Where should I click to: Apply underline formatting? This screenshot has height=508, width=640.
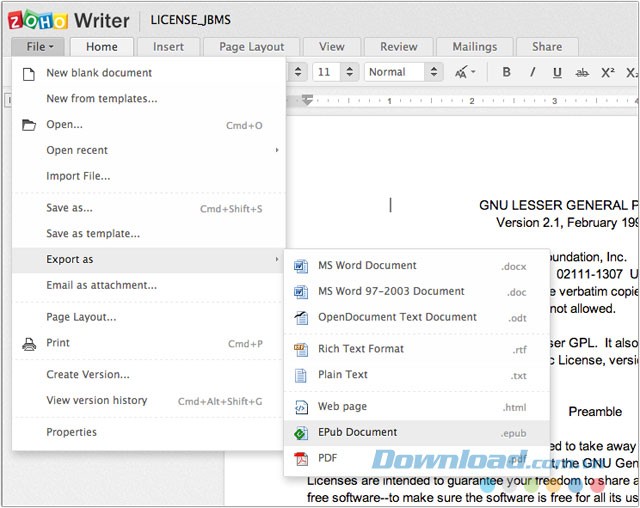[x=557, y=72]
